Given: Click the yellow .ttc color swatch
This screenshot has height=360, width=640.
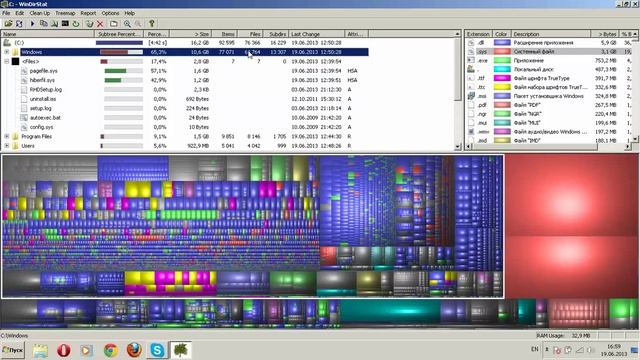Looking at the screenshot, I should point(502,87).
